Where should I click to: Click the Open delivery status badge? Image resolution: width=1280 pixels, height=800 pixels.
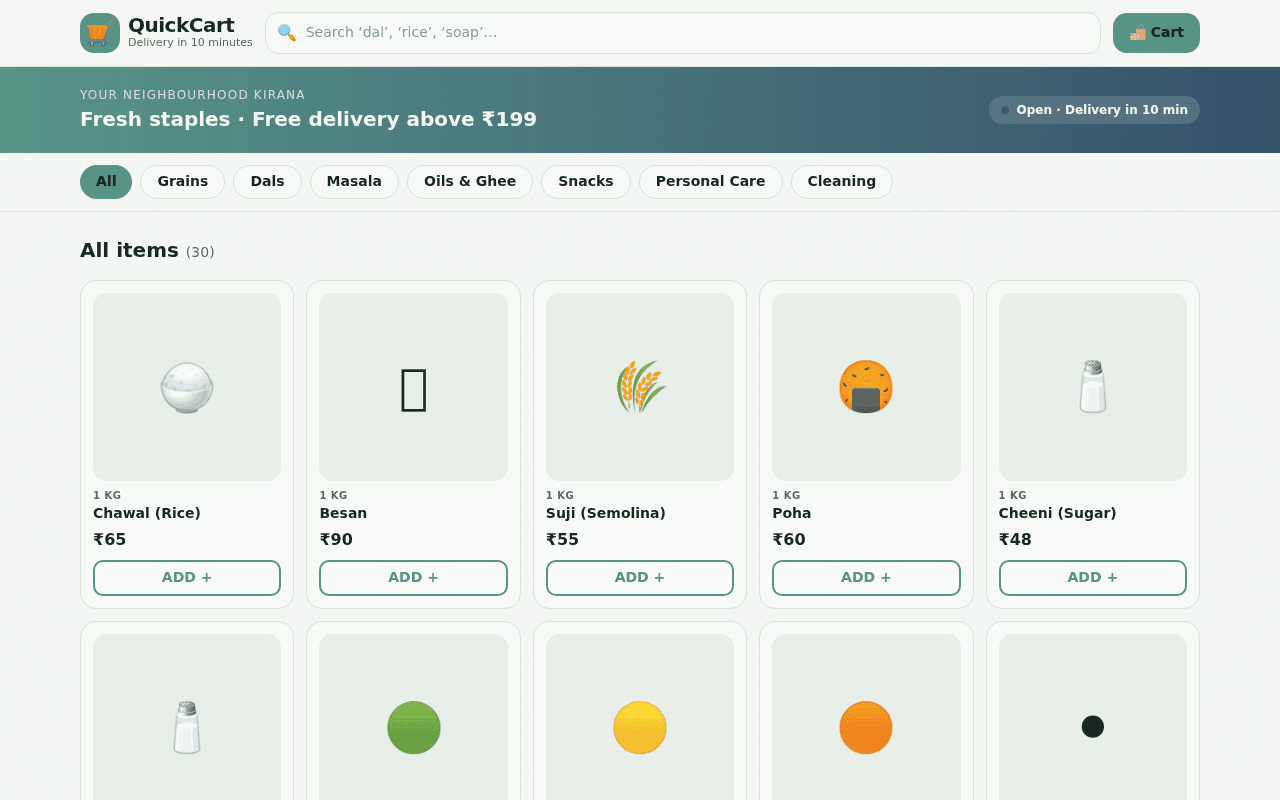pos(1094,110)
